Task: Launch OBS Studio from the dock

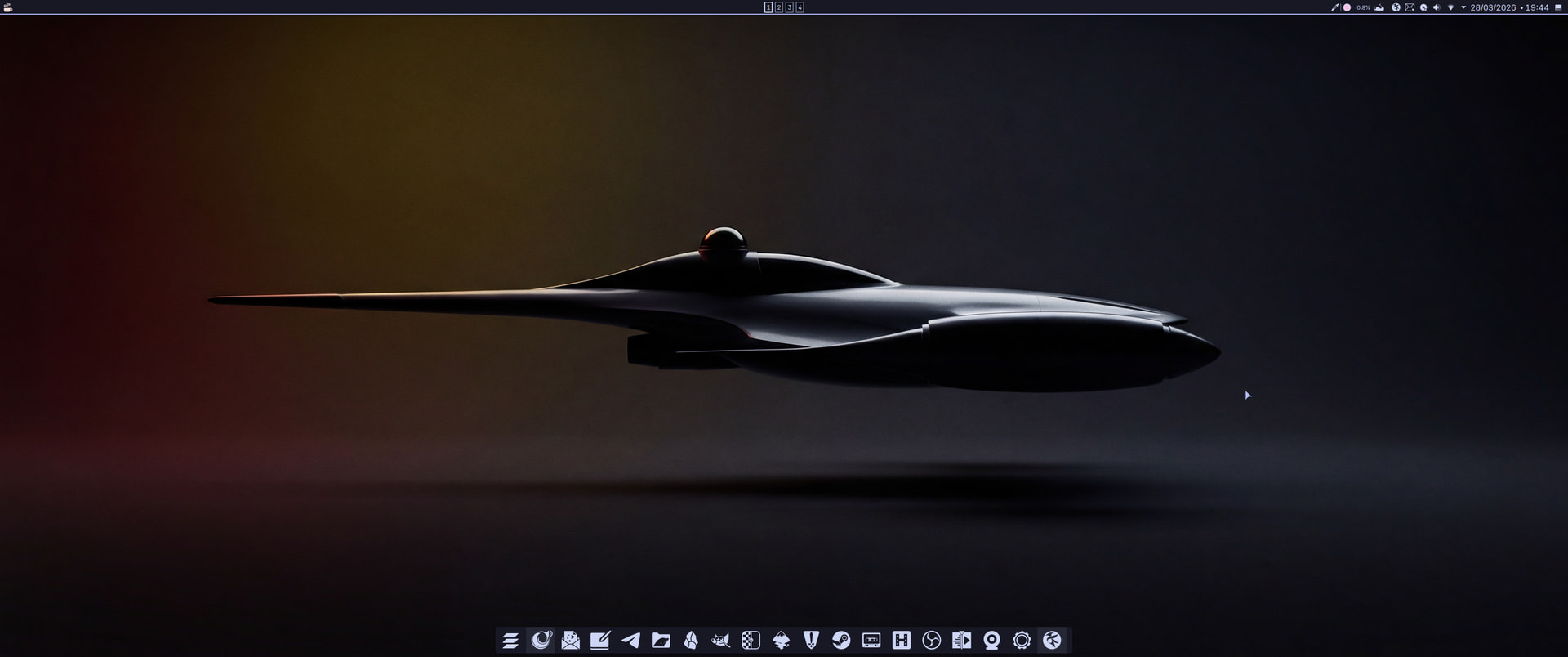Action: (931, 641)
